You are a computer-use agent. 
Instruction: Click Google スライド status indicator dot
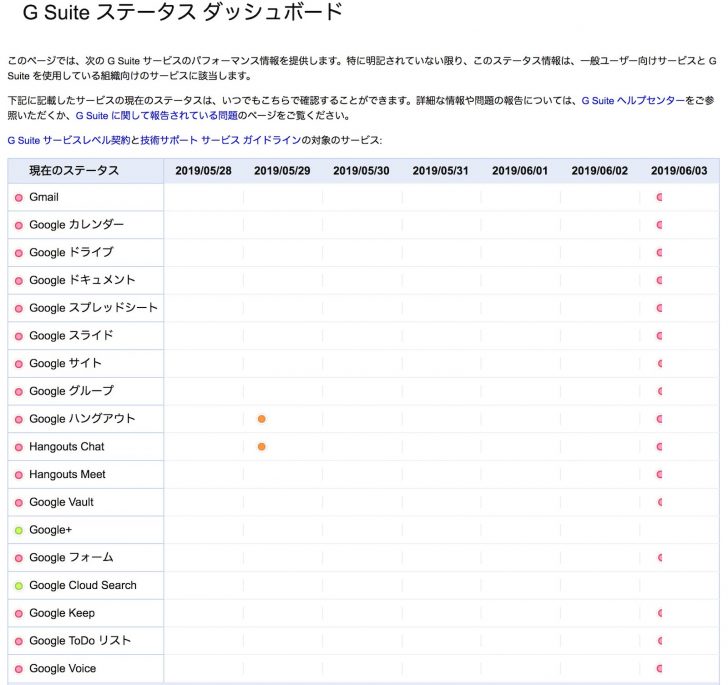point(19,336)
